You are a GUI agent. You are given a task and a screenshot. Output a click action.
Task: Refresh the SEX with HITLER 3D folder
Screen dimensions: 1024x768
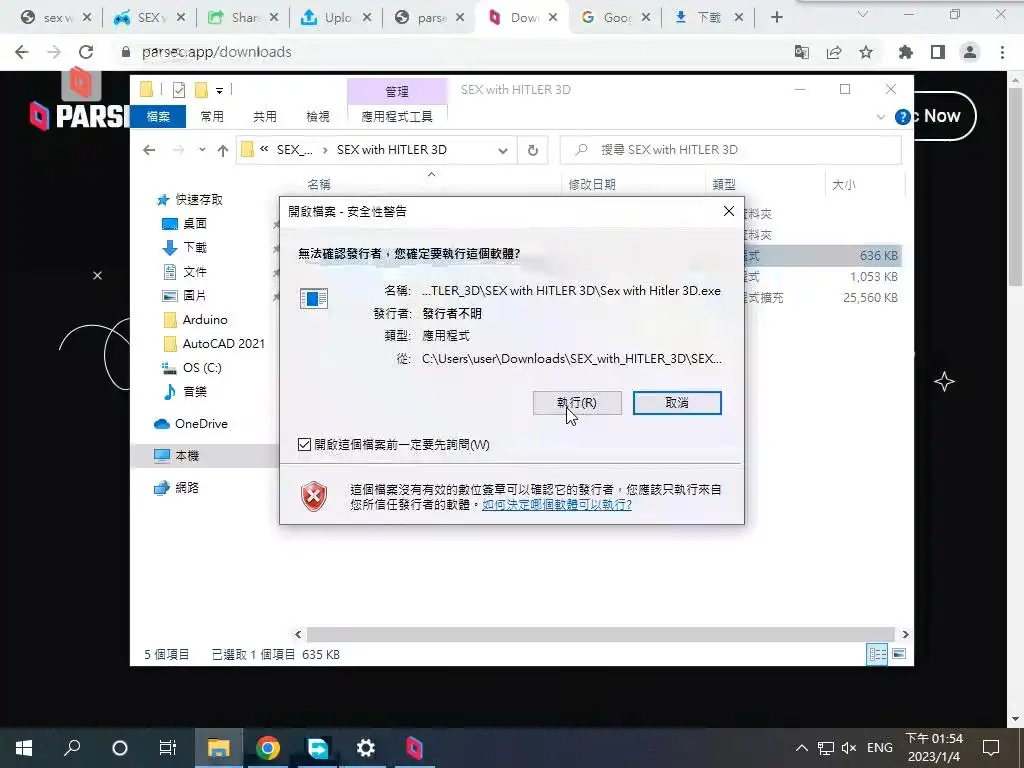[533, 150]
